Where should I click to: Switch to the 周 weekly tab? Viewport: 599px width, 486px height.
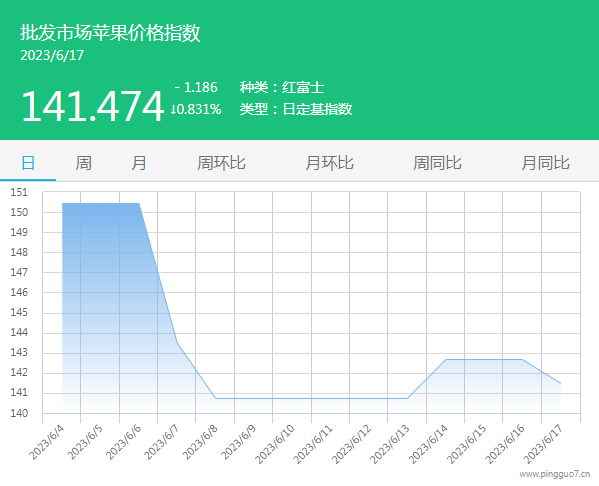(x=83, y=163)
